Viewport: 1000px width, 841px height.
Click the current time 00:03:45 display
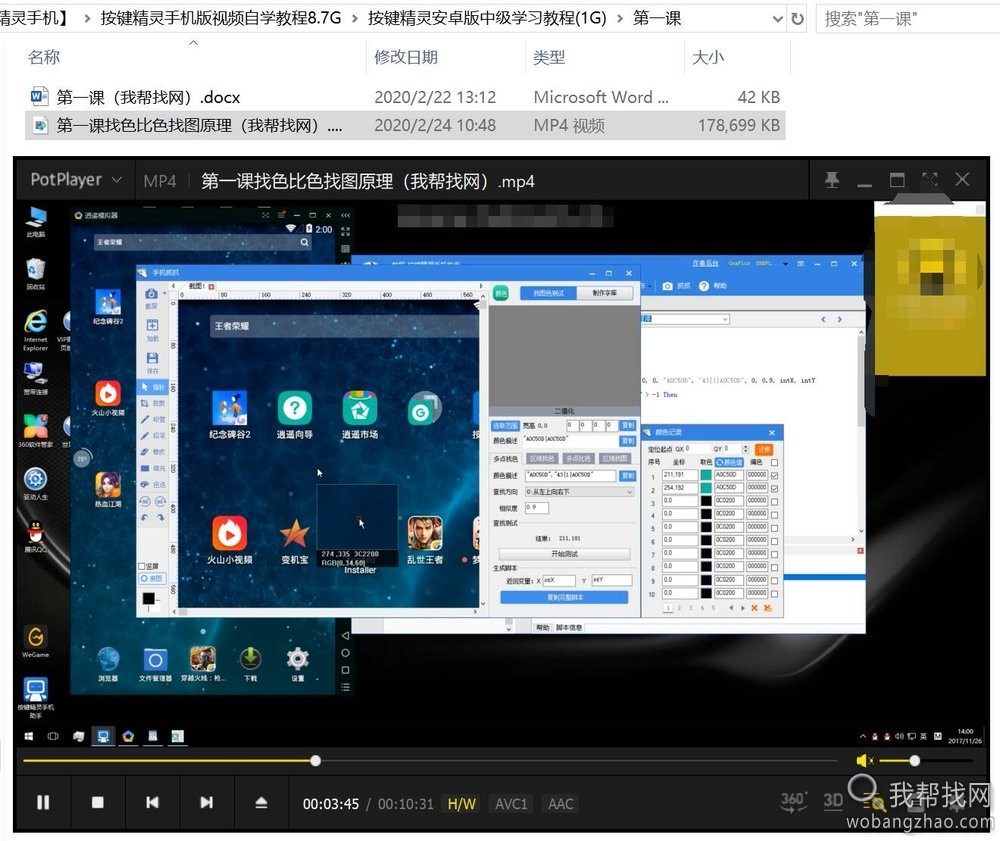point(331,804)
